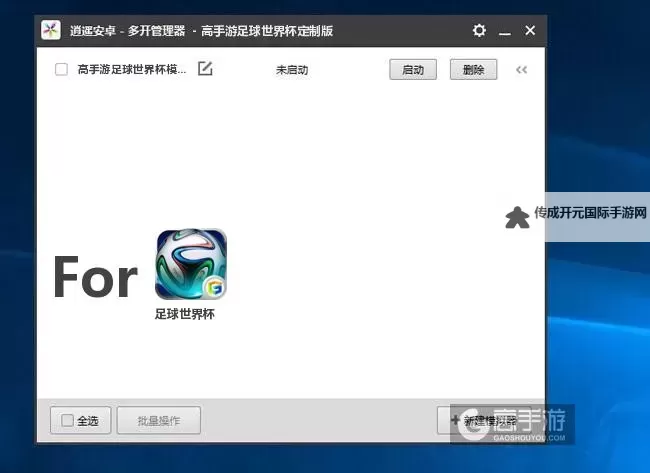Tick the checkbox beside 高手游足球世界杯模...
This screenshot has width=650, height=473.
[x=61, y=69]
